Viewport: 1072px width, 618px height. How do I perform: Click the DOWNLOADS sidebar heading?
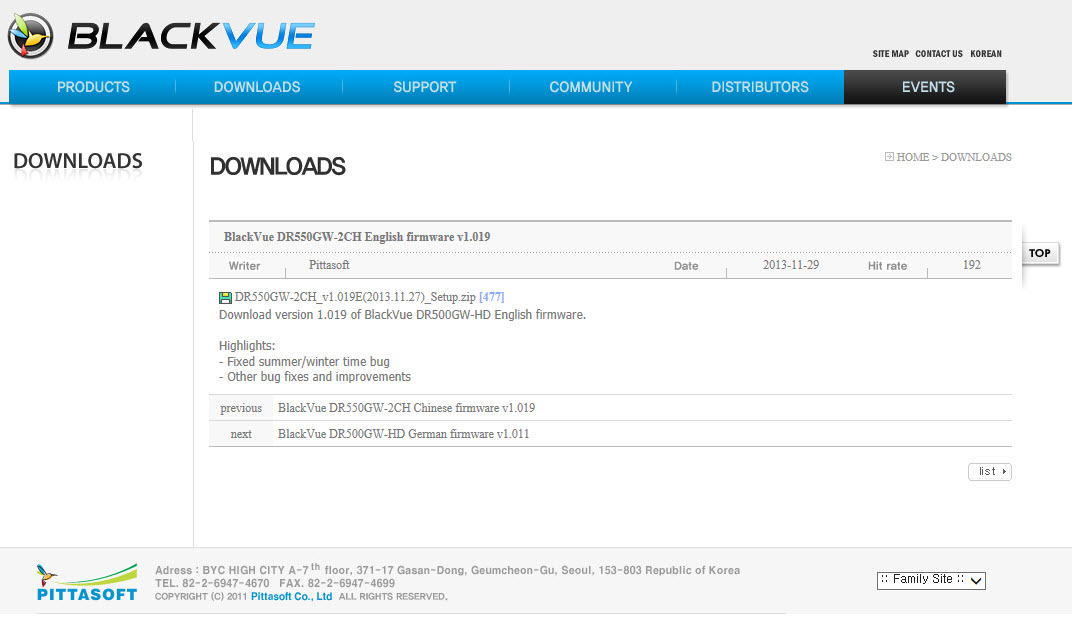78,161
